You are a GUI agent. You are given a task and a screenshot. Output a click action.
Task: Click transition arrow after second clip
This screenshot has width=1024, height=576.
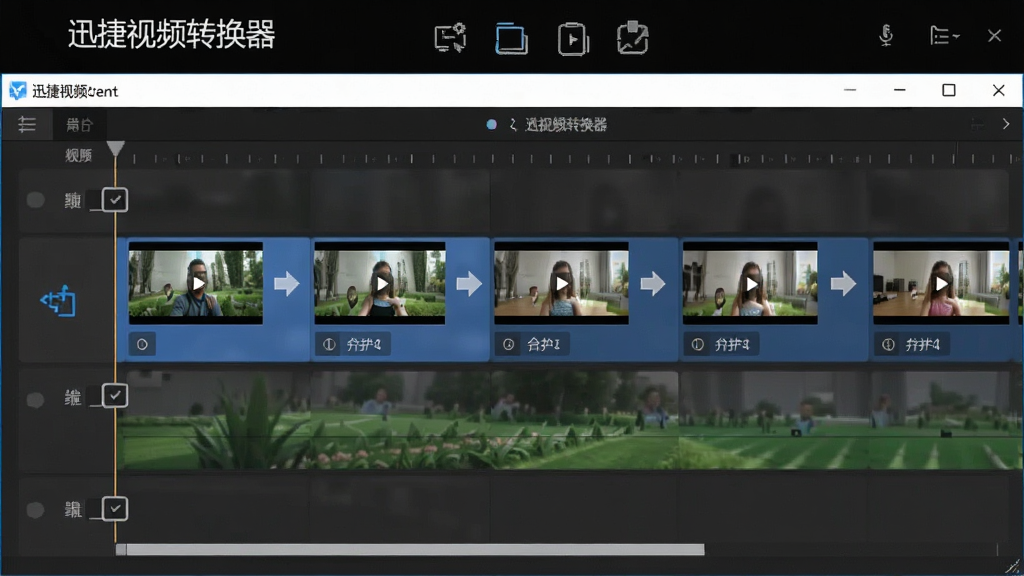pyautogui.click(x=469, y=283)
